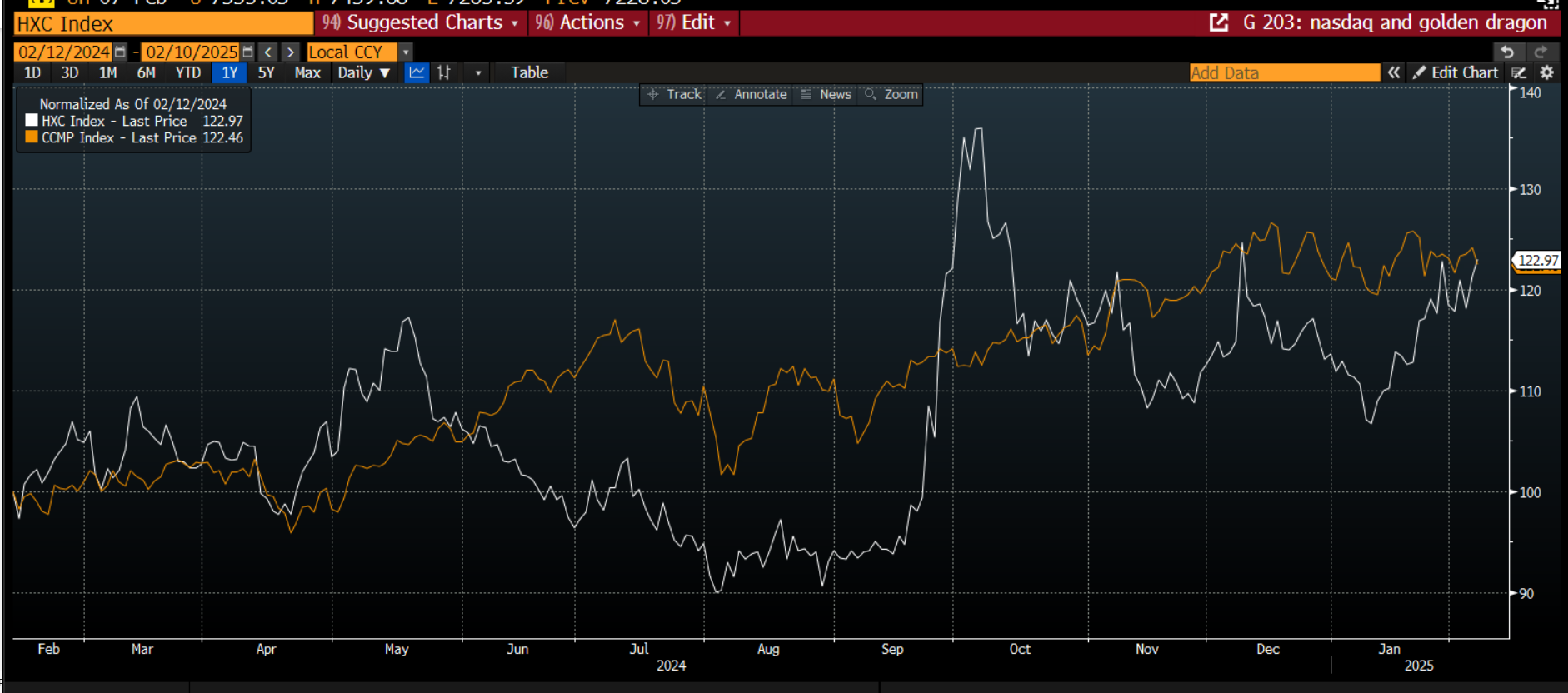Shift the date range forward with the right arrow

290,52
